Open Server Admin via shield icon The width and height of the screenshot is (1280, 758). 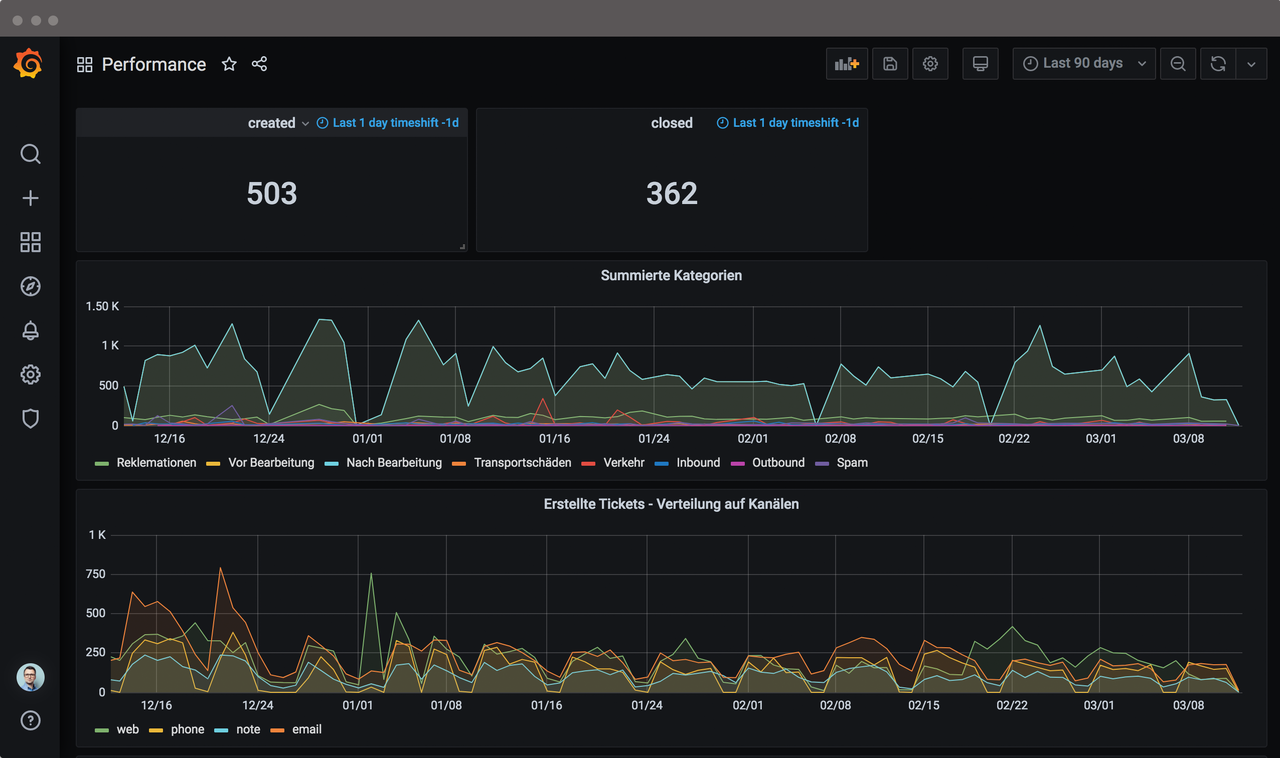click(x=30, y=418)
